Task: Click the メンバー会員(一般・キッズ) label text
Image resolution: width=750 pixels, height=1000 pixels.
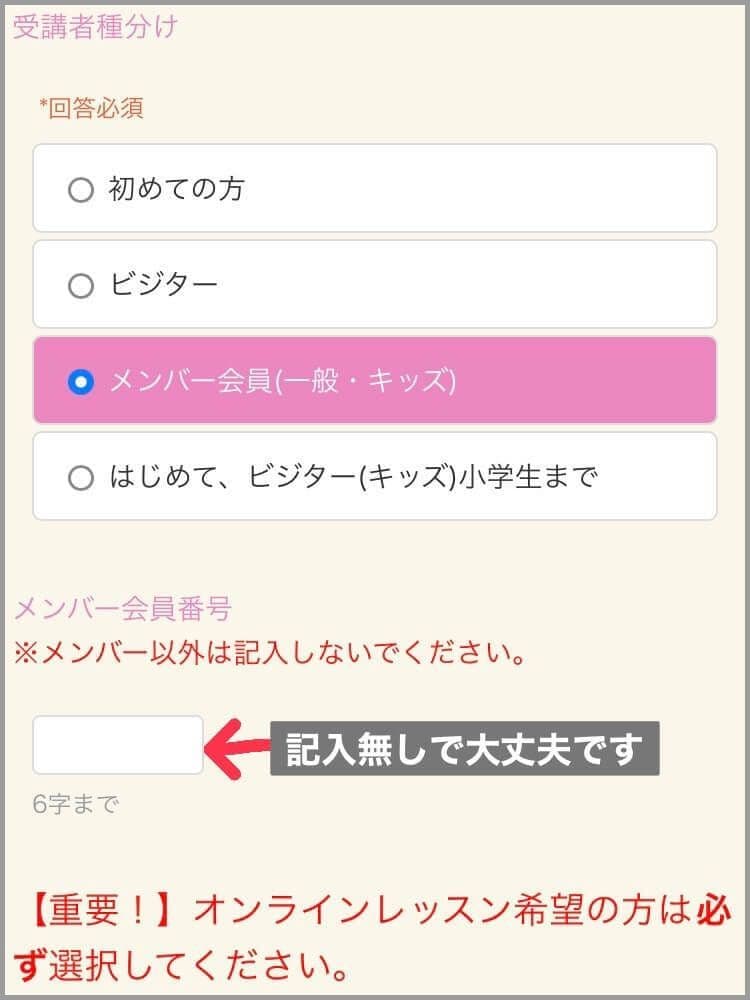Action: tap(282, 381)
